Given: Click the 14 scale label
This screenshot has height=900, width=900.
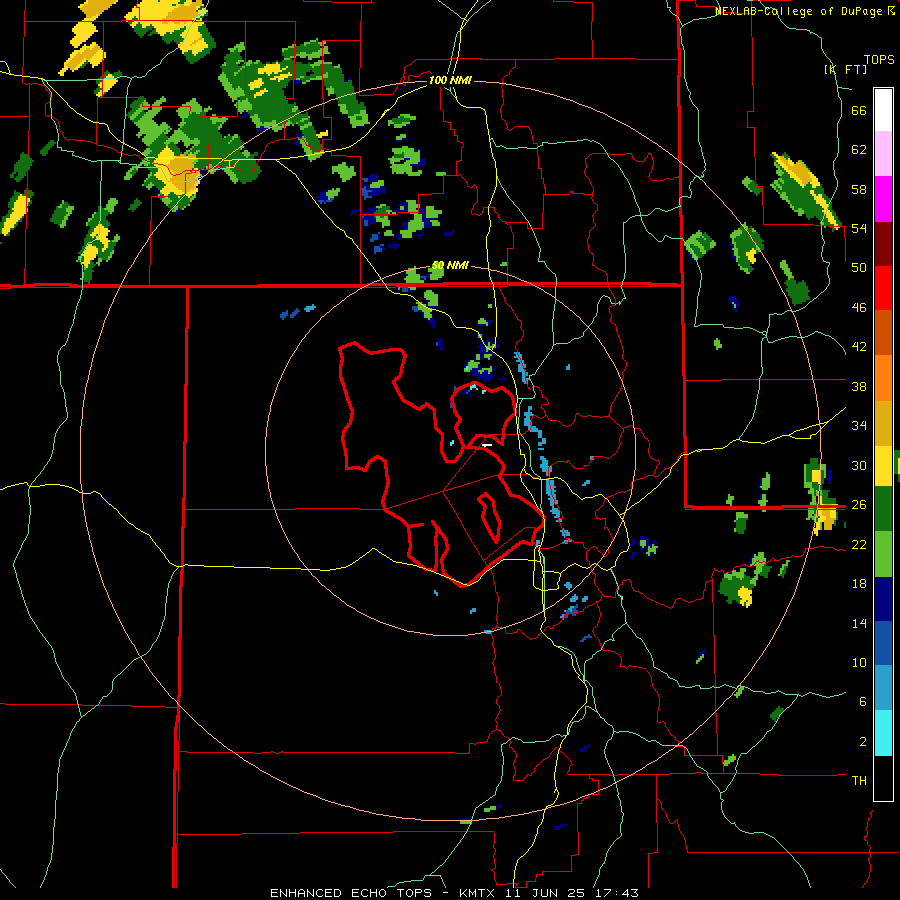Looking at the screenshot, I should (x=859, y=623).
